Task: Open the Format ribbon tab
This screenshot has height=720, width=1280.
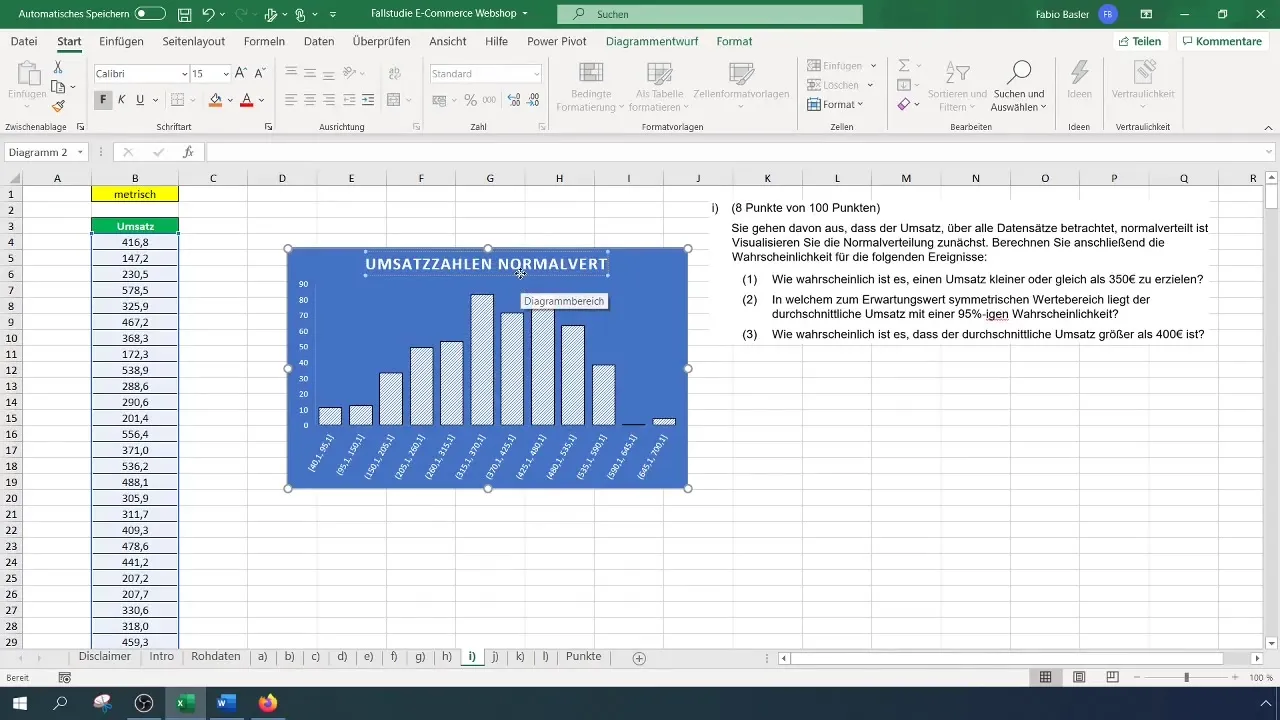Action: (734, 41)
